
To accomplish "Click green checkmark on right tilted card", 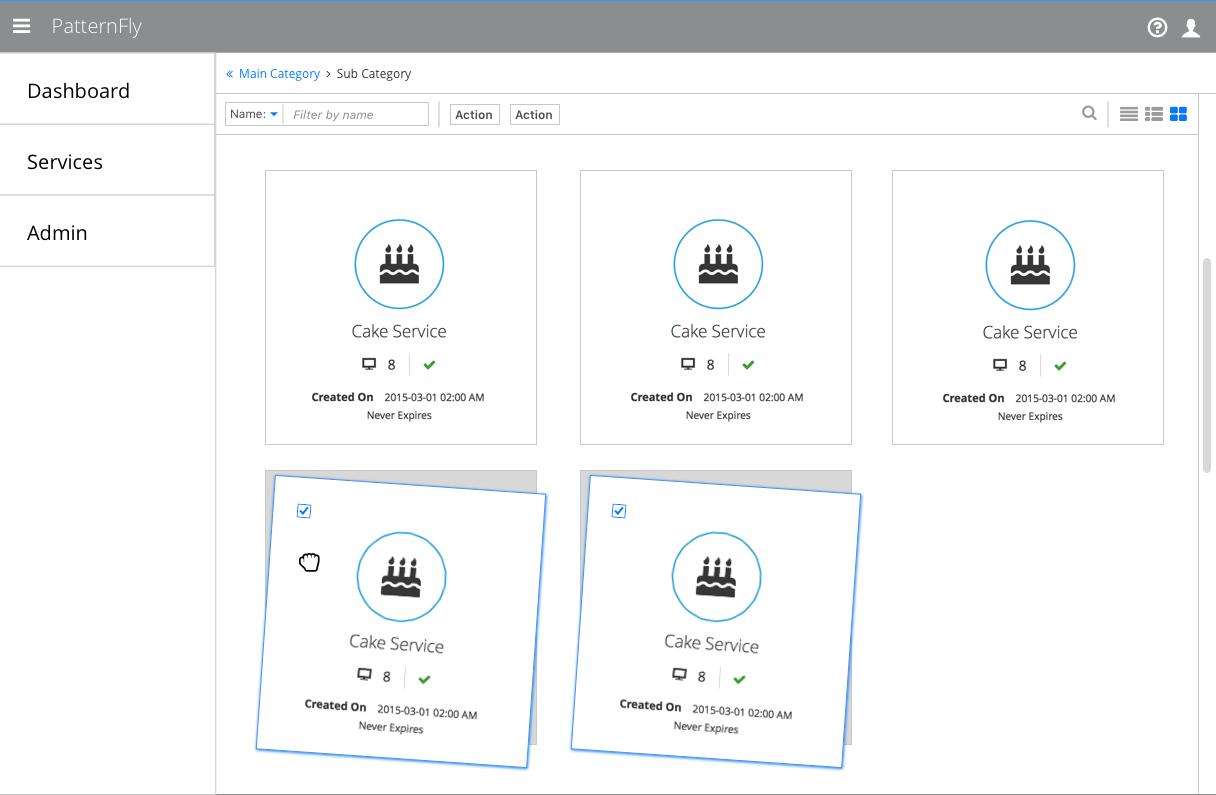I will tap(739, 680).
